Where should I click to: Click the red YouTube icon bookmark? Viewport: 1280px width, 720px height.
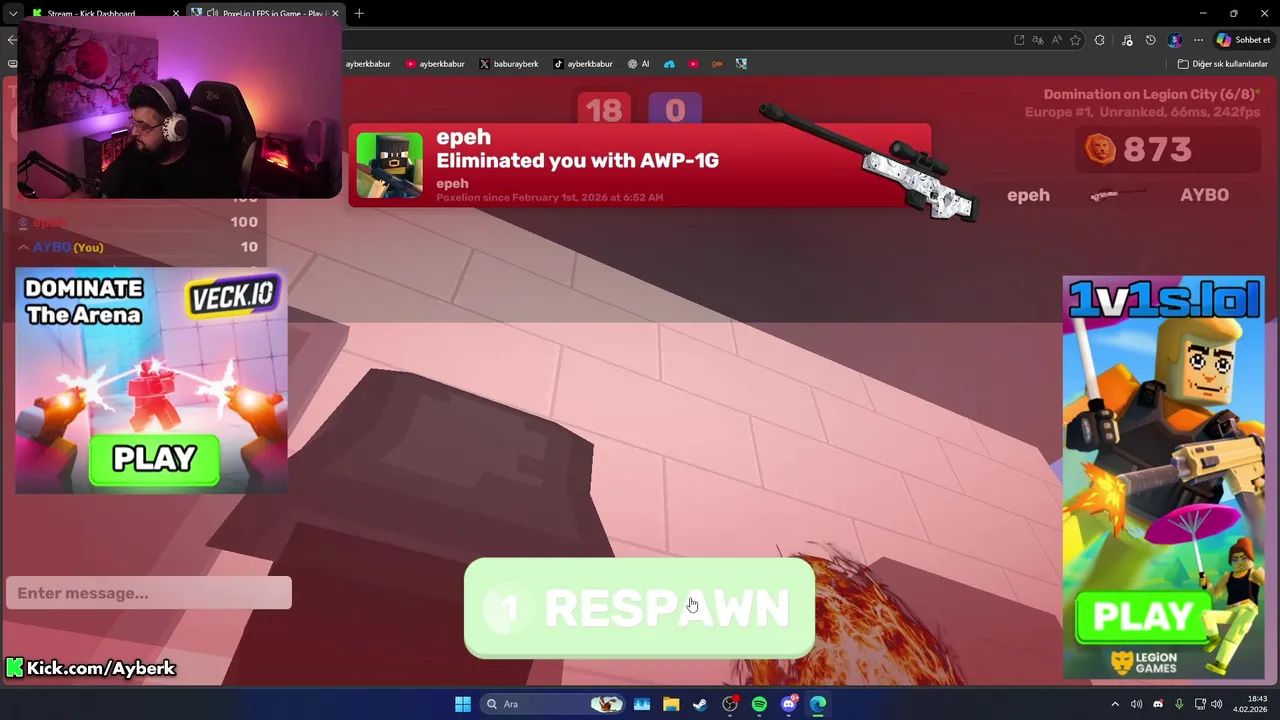coord(693,64)
